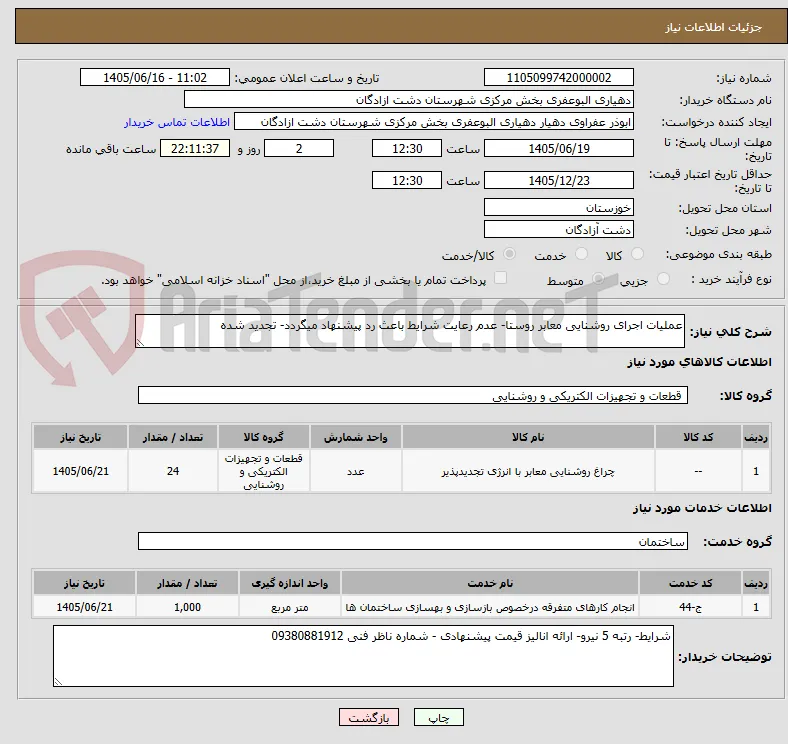Click the چاپ print button
The width and height of the screenshot is (788, 744).
(x=439, y=717)
